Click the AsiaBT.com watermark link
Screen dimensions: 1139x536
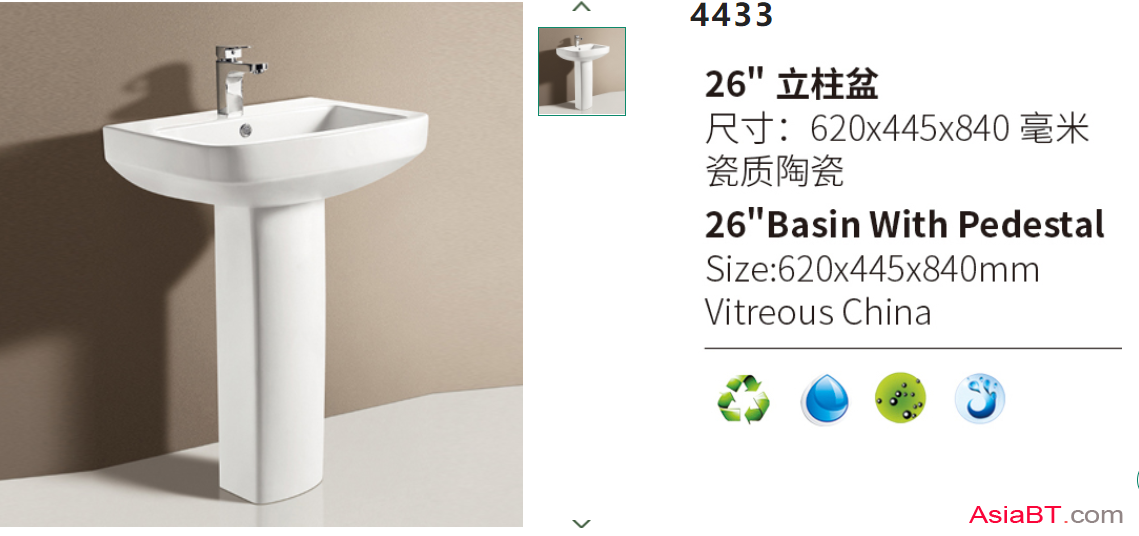(1046, 515)
